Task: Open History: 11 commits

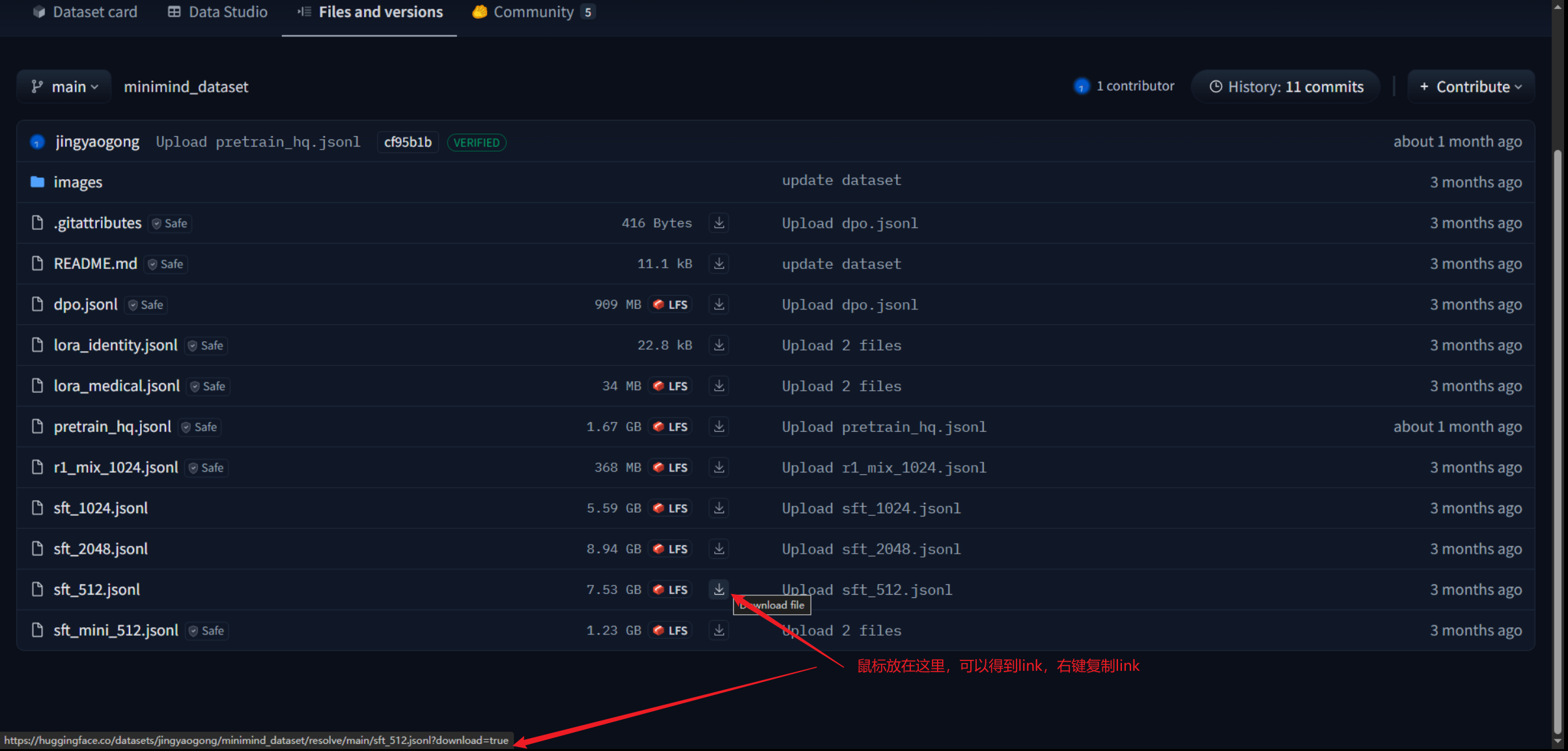Action: point(1286,87)
